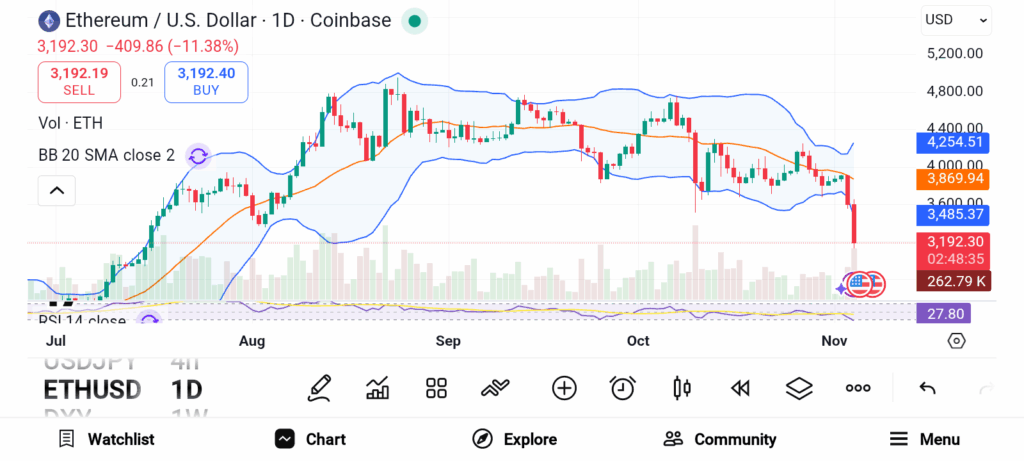
Task: Open the indicators chart icon
Action: click(x=378, y=388)
